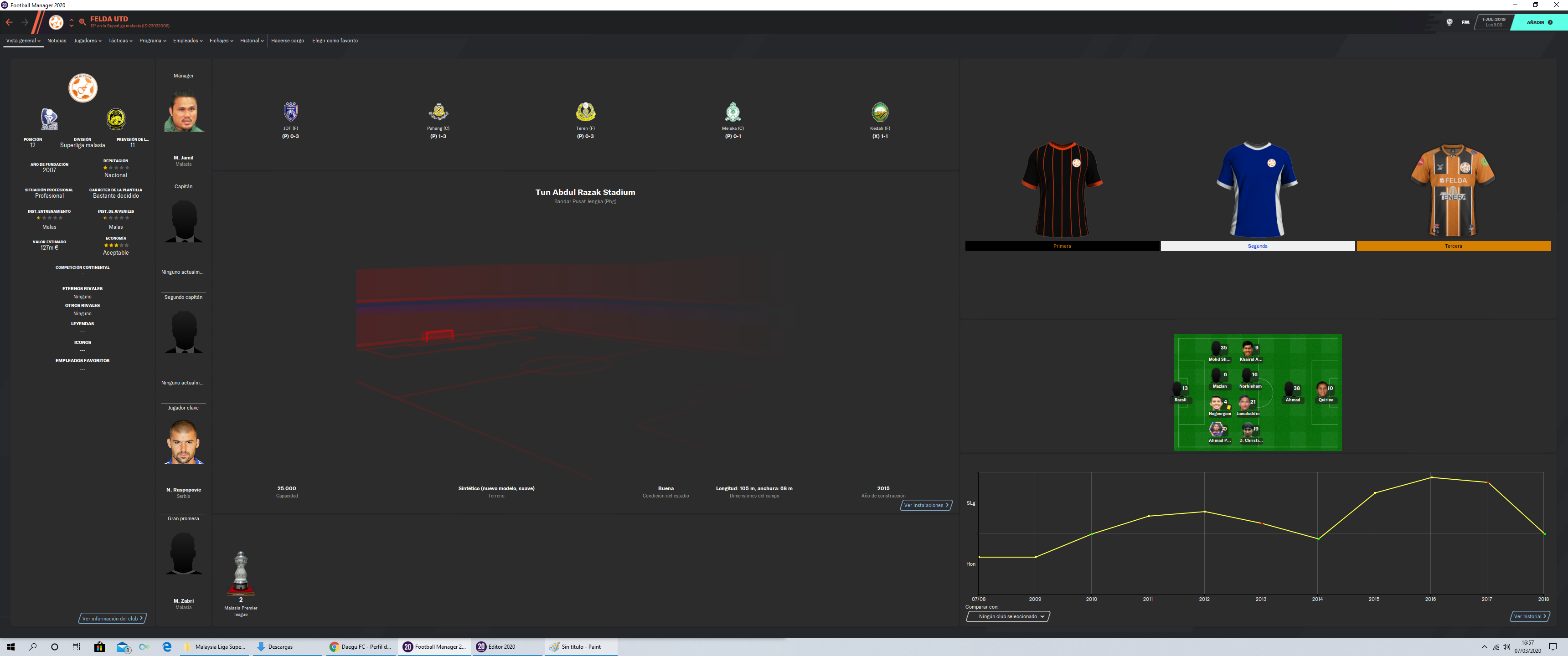Expand the Fichajes dropdown menu

(222, 41)
